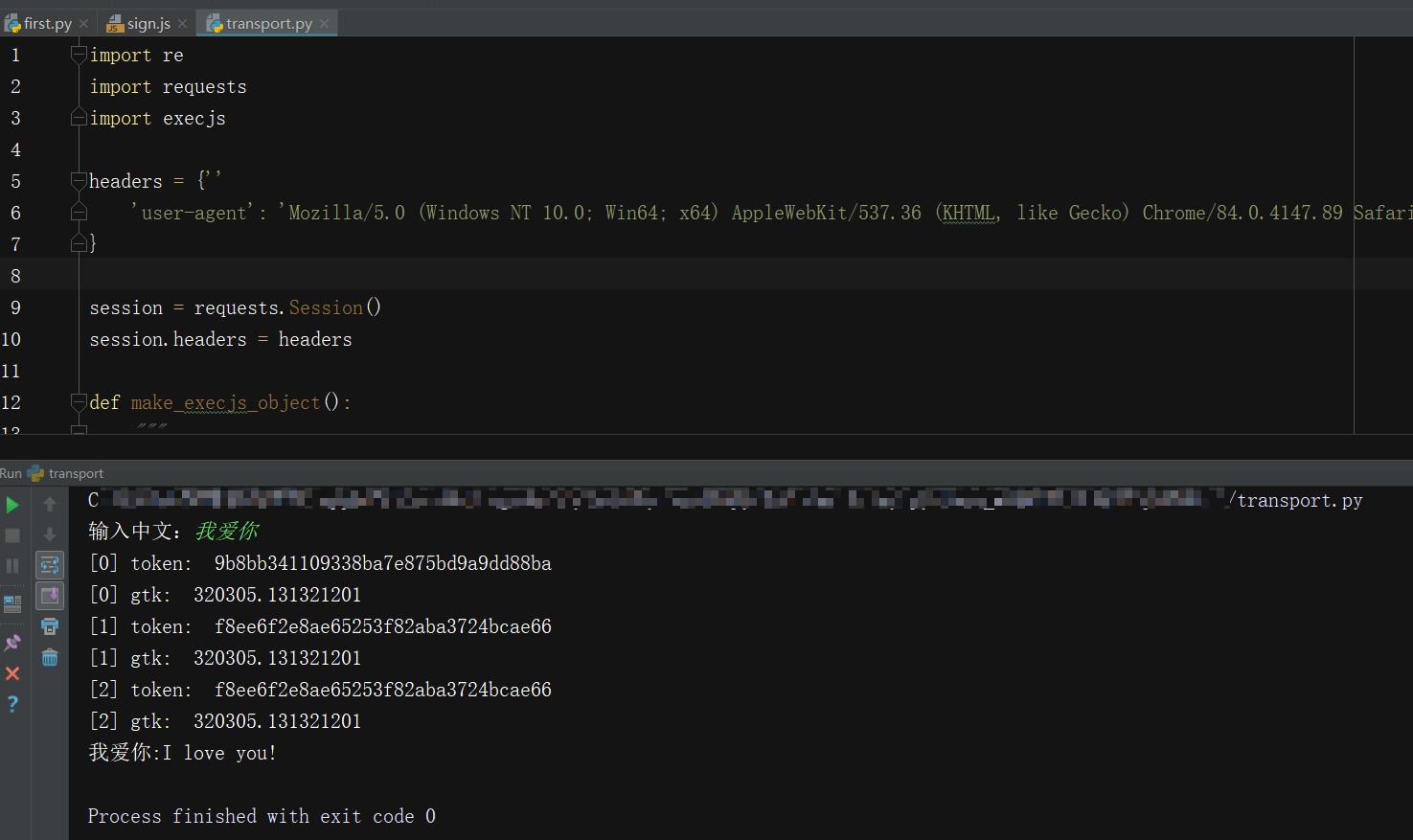Click the [2] gtk output line
Image resolution: width=1413 pixels, height=840 pixels.
225,721
